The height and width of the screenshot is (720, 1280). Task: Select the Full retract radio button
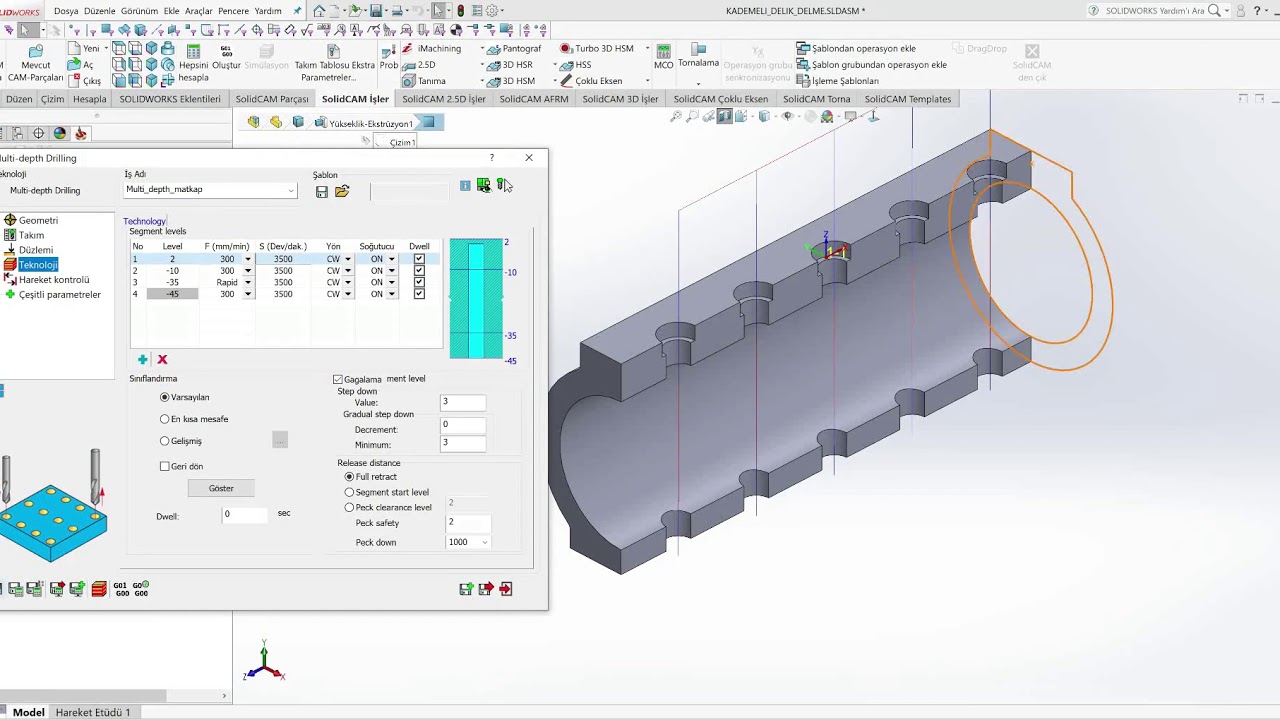349,477
